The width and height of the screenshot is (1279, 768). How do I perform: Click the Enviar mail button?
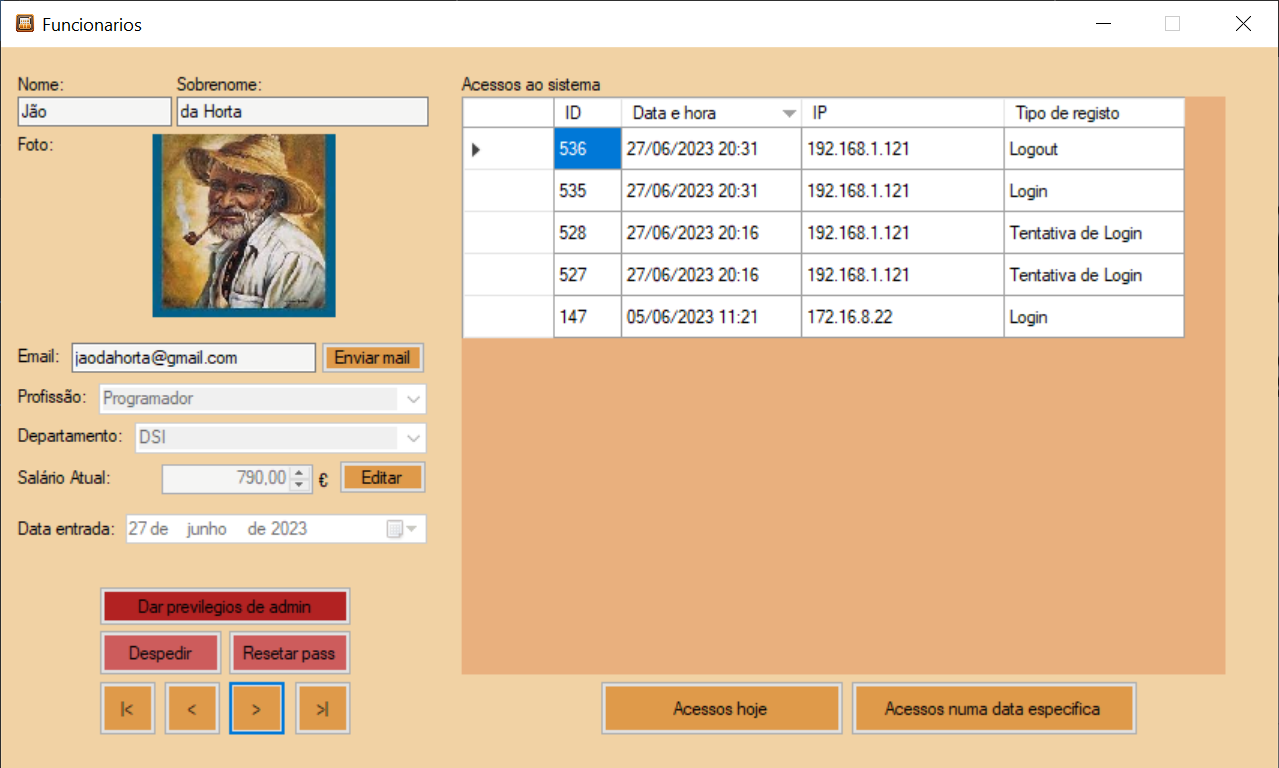pos(373,358)
